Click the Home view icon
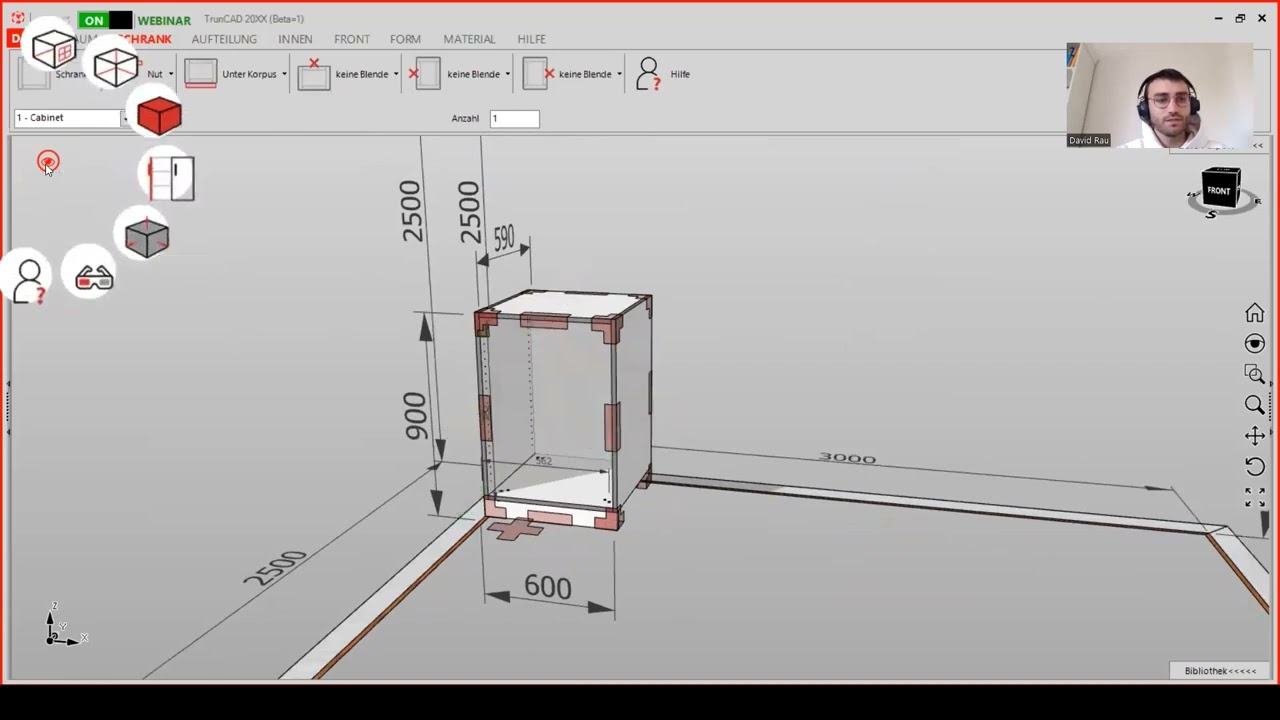 (x=1254, y=314)
